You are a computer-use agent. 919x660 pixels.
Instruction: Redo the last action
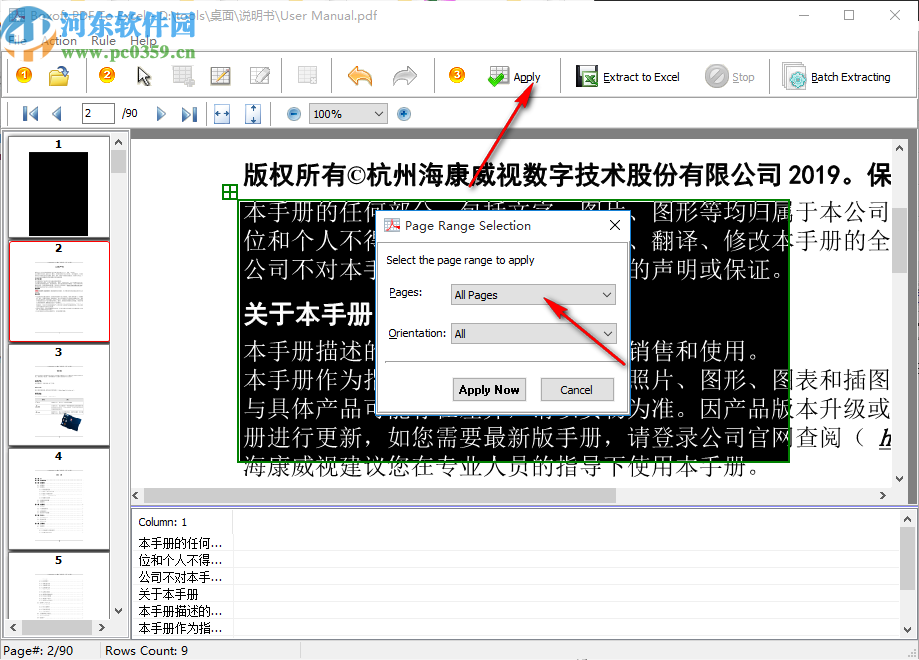pyautogui.click(x=406, y=75)
